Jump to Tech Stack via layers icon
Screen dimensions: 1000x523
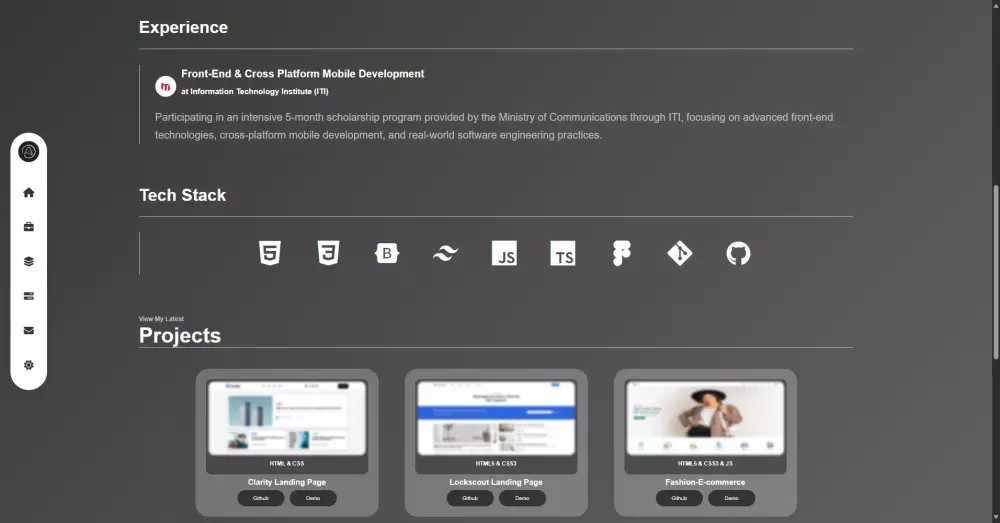[x=29, y=262]
